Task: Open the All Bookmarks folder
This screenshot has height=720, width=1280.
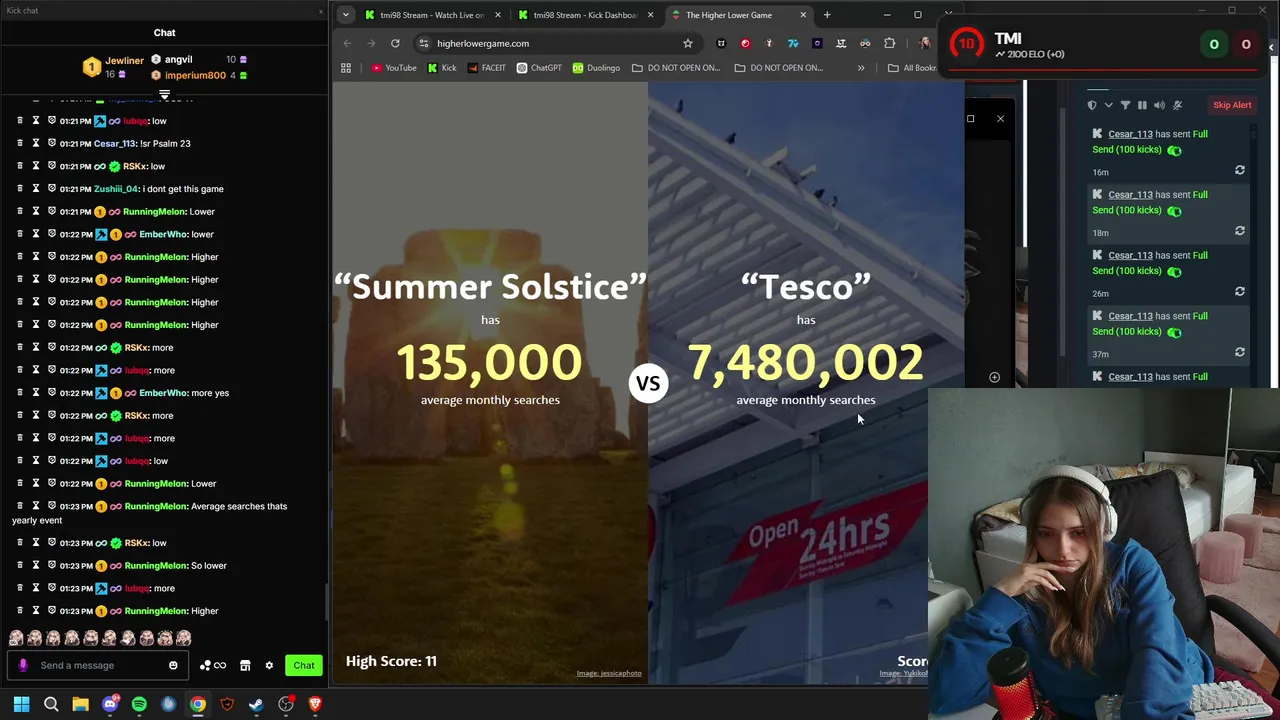Action: pos(913,68)
